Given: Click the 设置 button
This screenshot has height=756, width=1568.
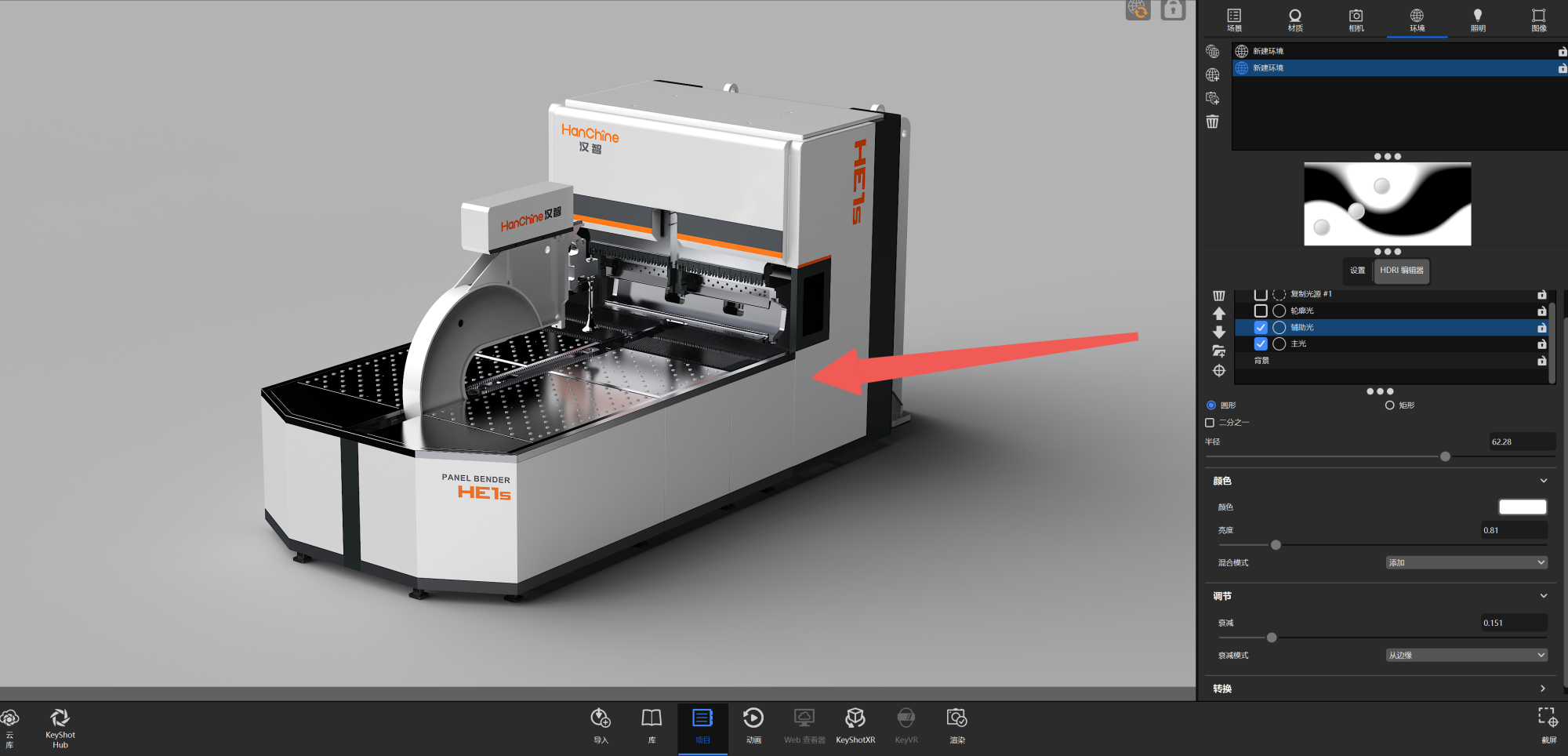Looking at the screenshot, I should coord(1357,271).
